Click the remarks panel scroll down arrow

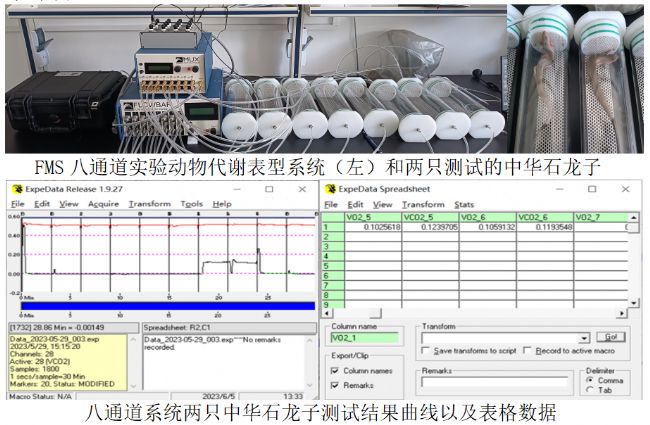coord(309,386)
